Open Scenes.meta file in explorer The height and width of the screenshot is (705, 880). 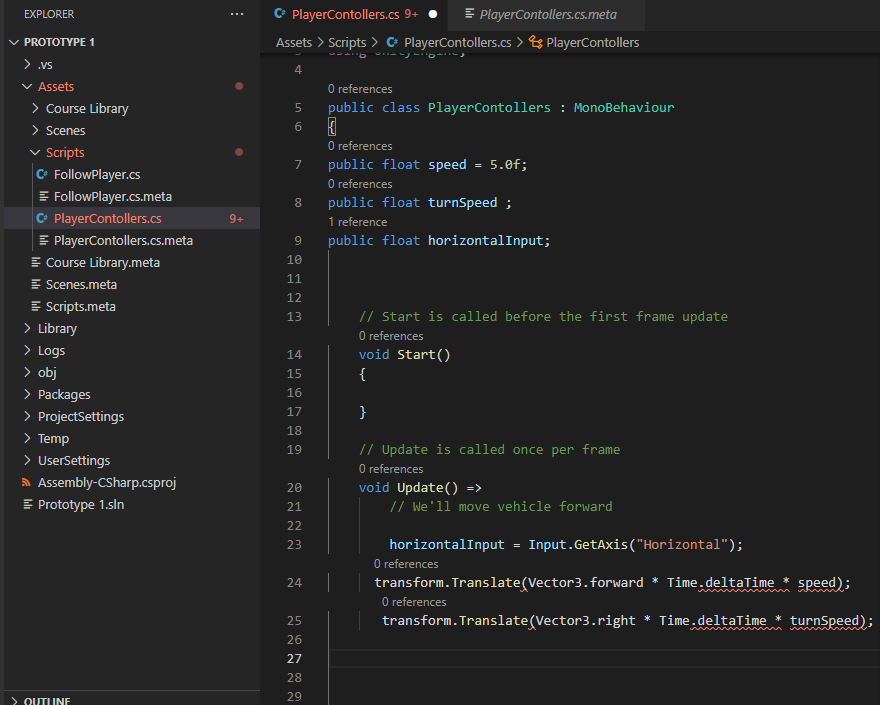point(81,284)
